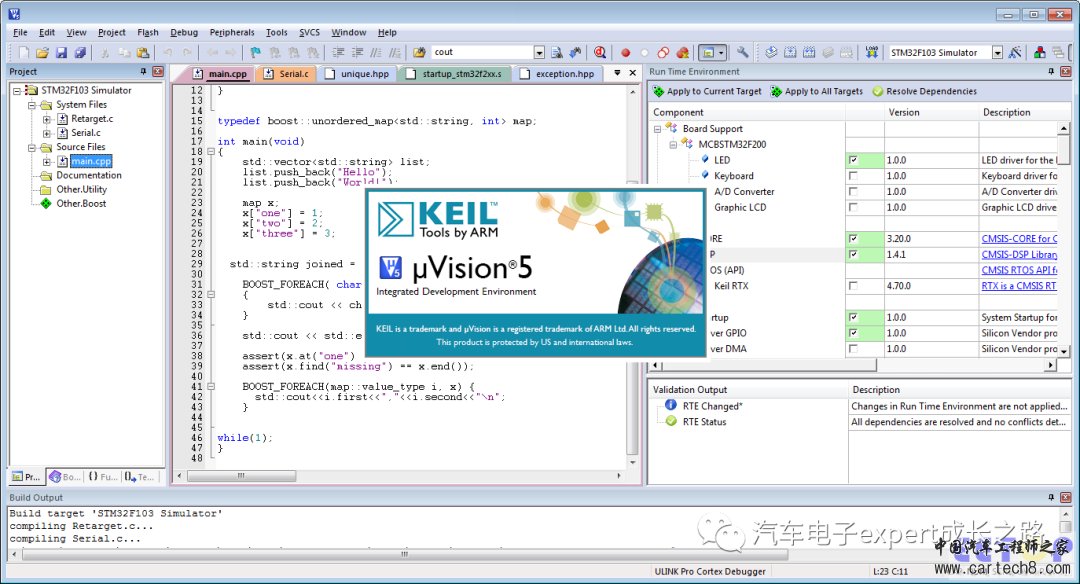Viewport: 1080px width, 584px height.
Task: Open Options for Target magic wand icon
Action: 1015,52
